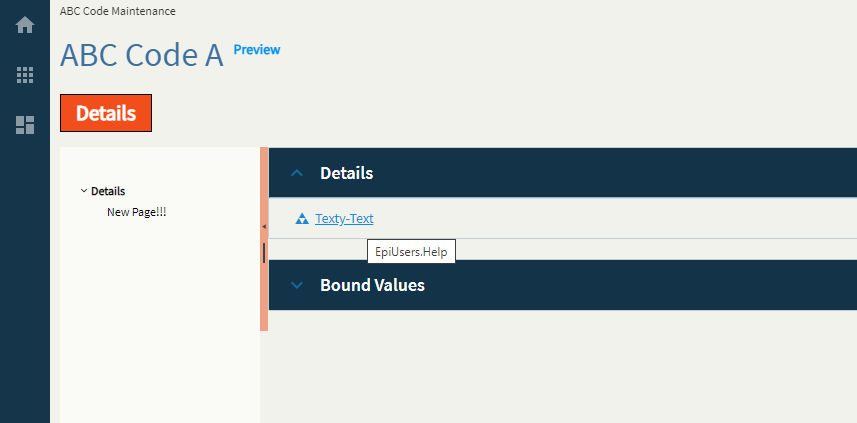Image resolution: width=857 pixels, height=423 pixels.
Task: Collapse the Details tree node arrow
Action: pyautogui.click(x=84, y=191)
